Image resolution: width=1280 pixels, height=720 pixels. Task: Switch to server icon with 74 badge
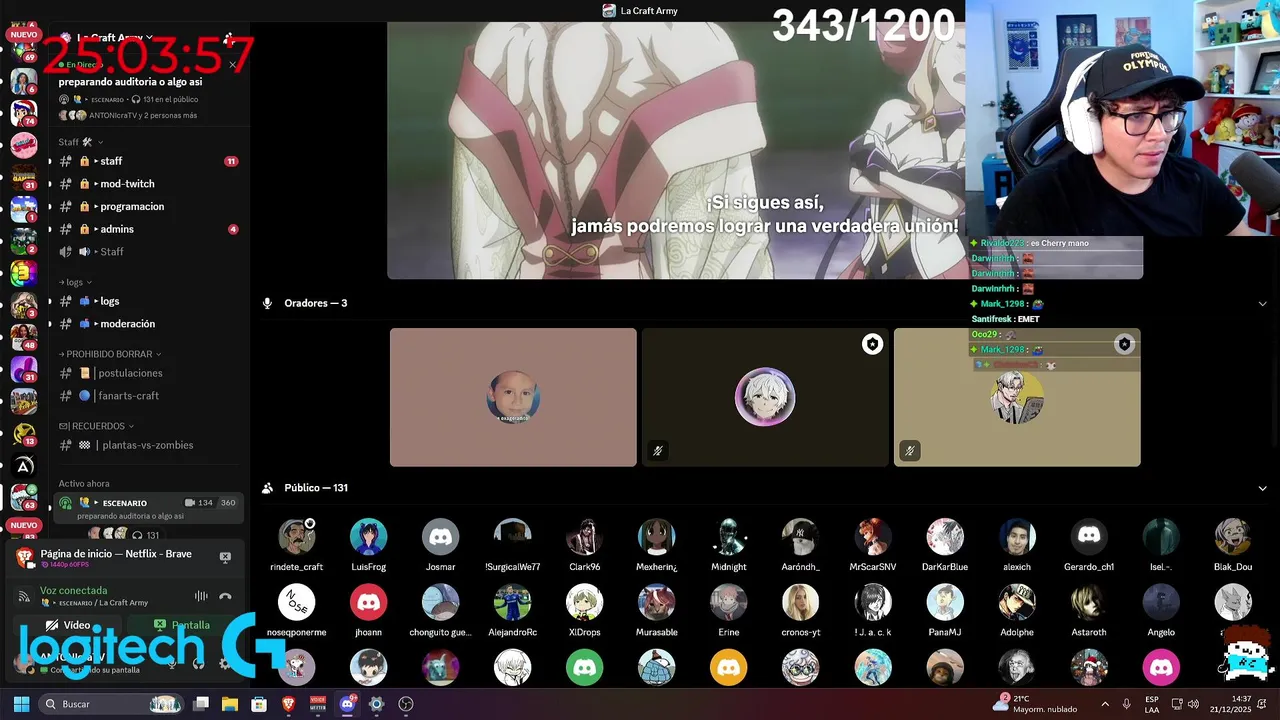(x=24, y=113)
